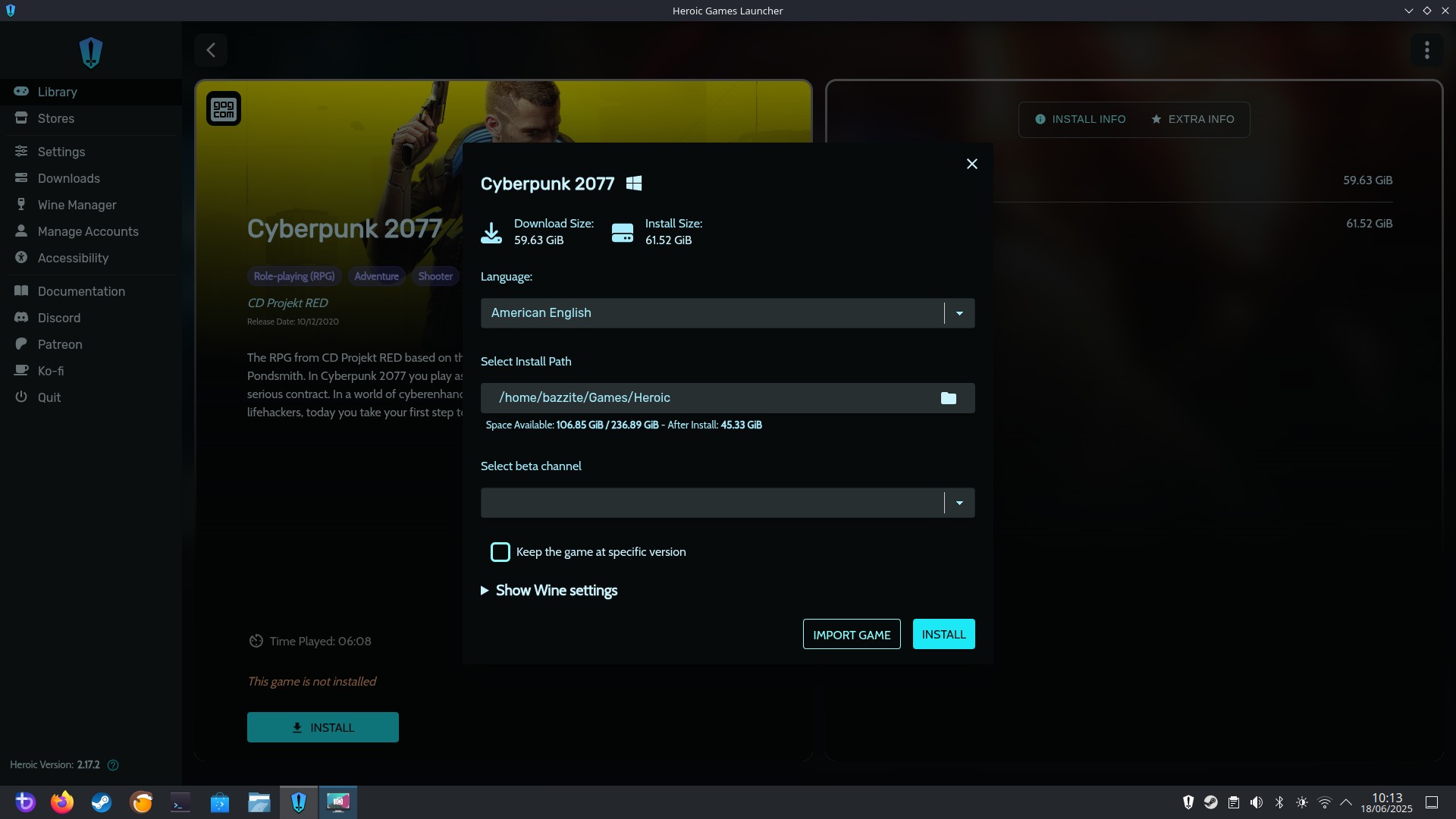Click the Heroic version help icon
Image resolution: width=1456 pixels, height=819 pixels.
pyautogui.click(x=113, y=765)
